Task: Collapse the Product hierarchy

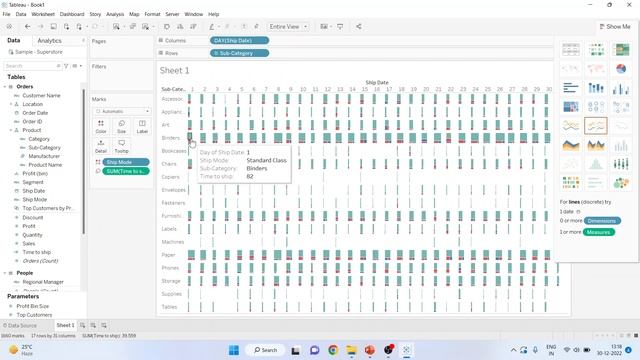Action: 11,130
